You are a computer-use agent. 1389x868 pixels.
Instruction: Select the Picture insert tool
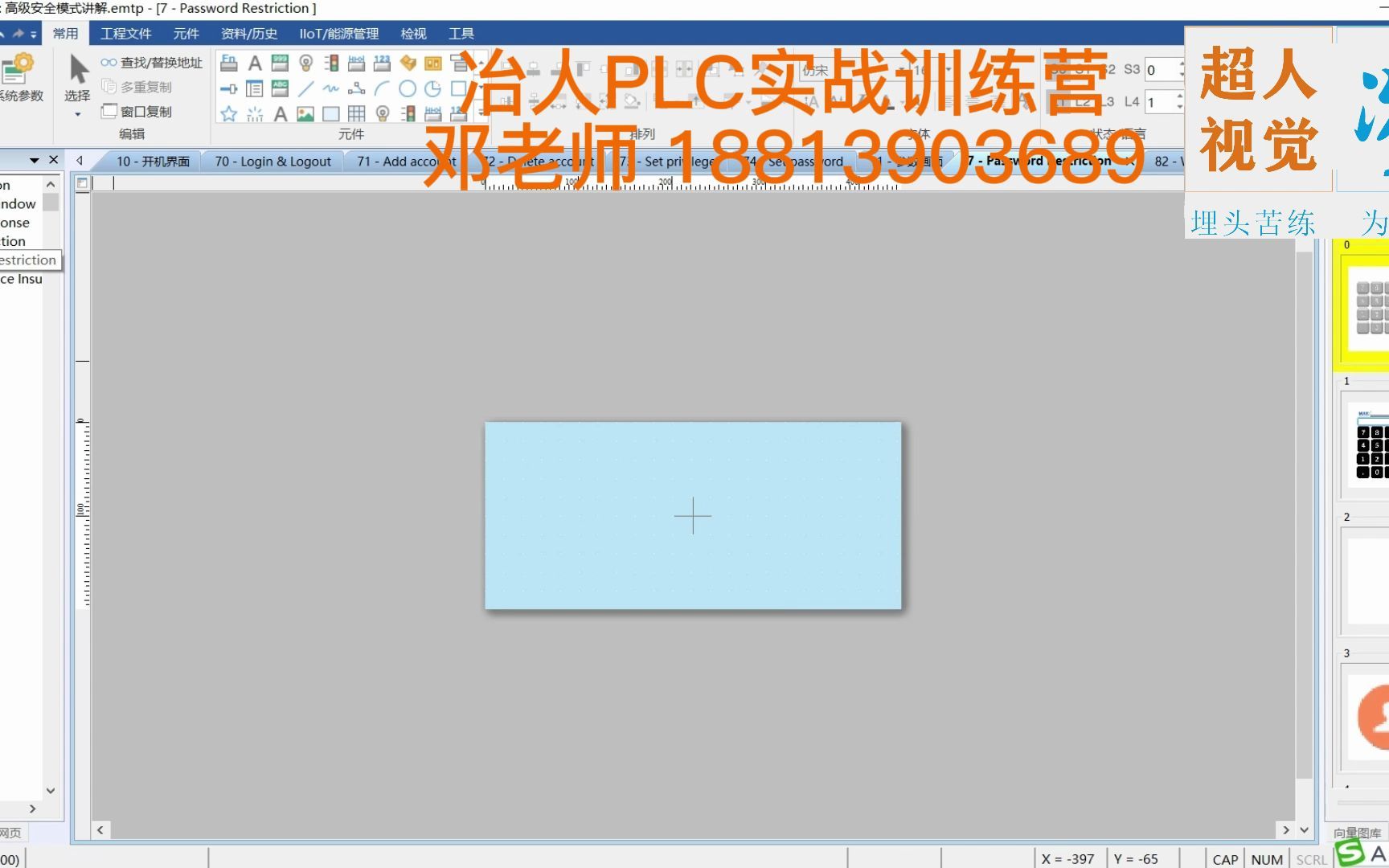pyautogui.click(x=305, y=114)
